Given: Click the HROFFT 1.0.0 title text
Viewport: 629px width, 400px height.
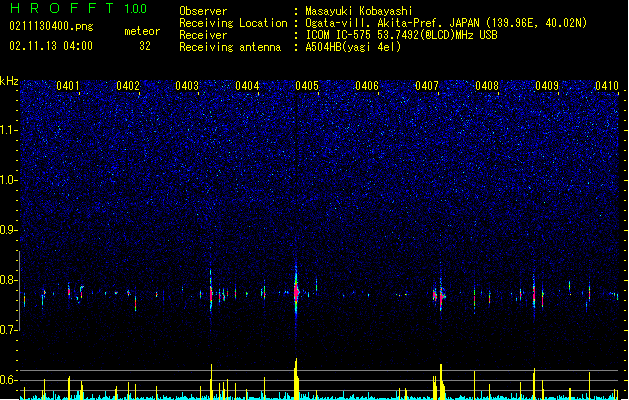Looking at the screenshot, I should coord(78,8).
